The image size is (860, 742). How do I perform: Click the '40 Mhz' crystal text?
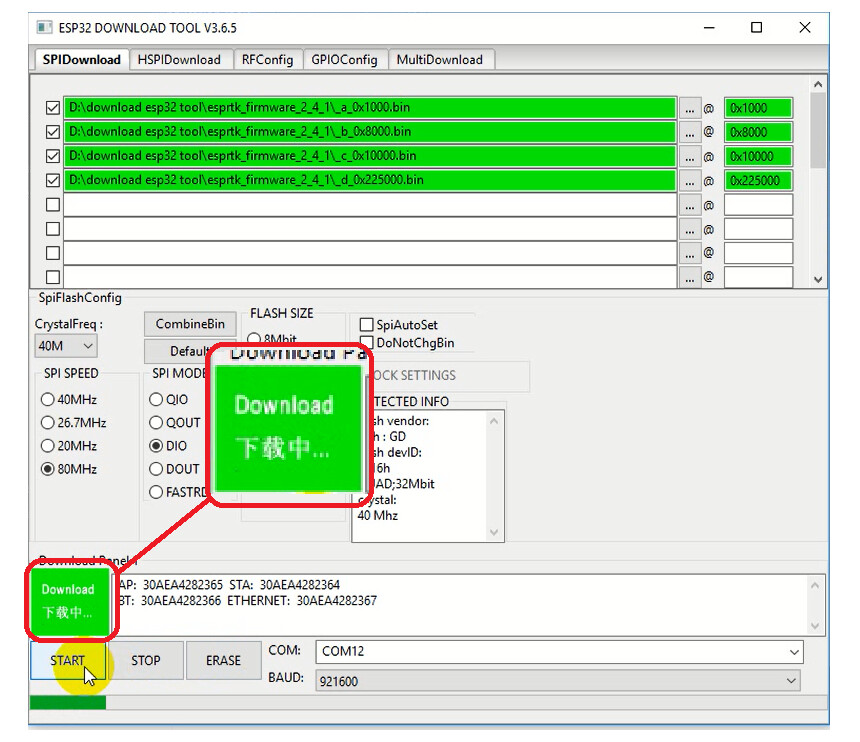(377, 516)
